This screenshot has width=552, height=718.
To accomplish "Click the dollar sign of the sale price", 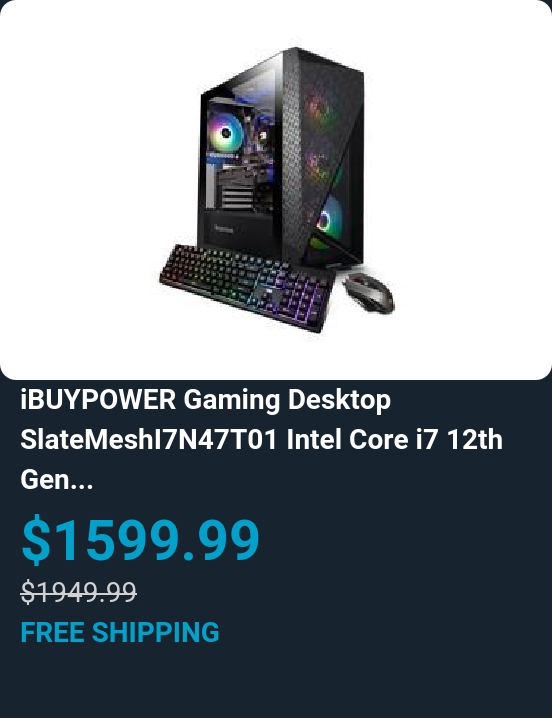I will pyautogui.click(x=36, y=539).
